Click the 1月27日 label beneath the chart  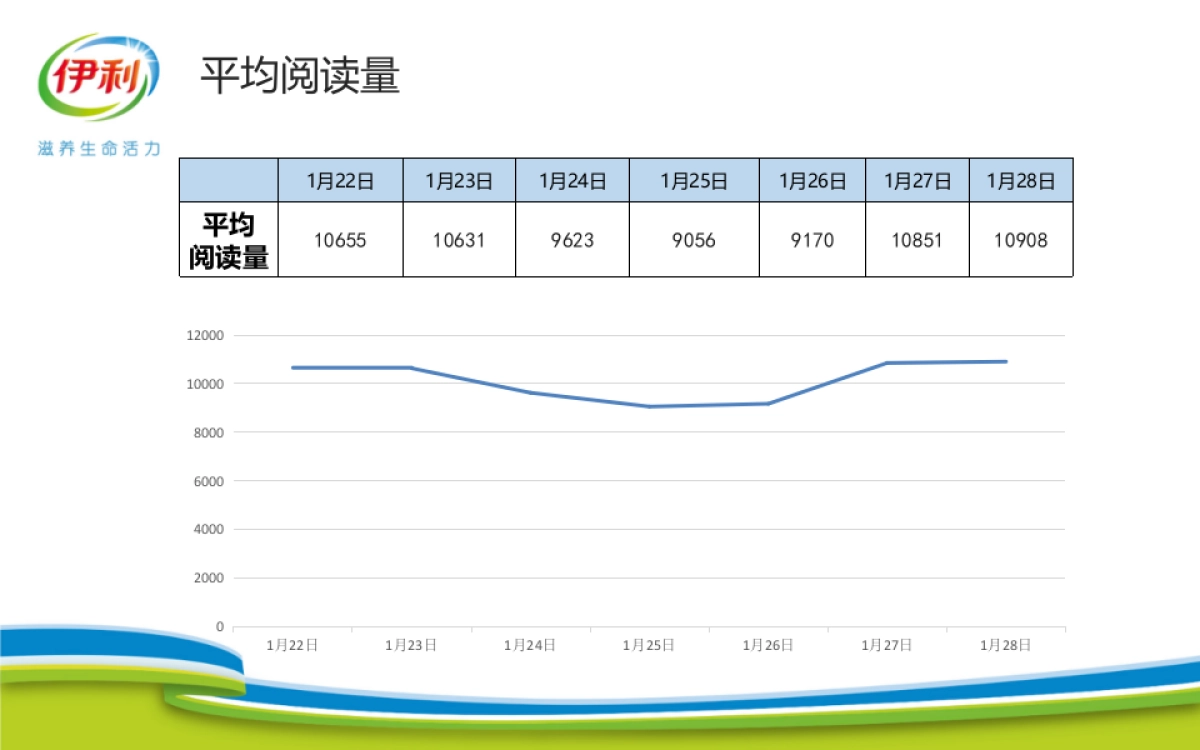point(884,645)
